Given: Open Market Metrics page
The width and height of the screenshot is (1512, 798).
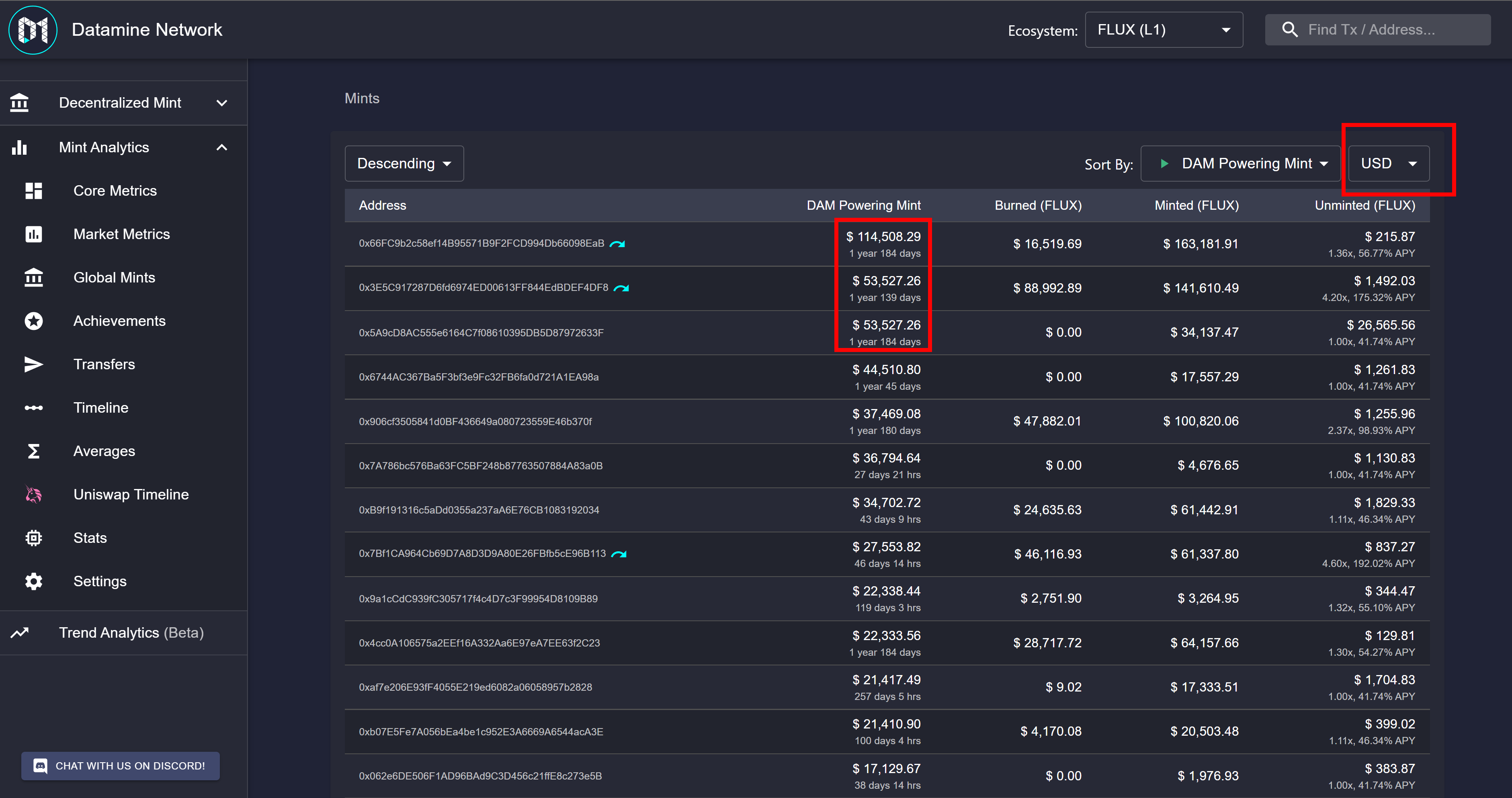Looking at the screenshot, I should (x=123, y=234).
